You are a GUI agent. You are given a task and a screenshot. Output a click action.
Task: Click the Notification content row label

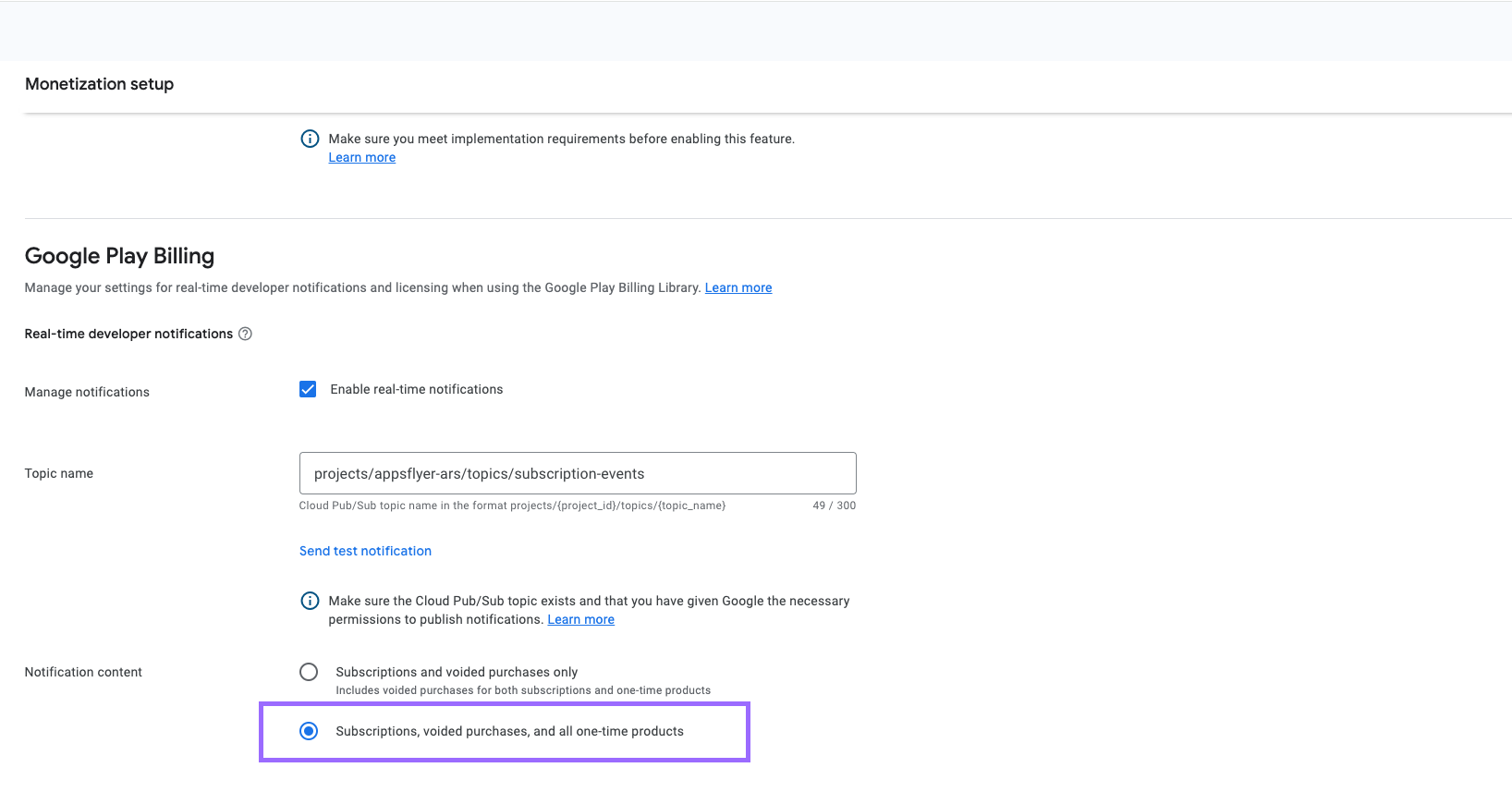[x=83, y=672]
